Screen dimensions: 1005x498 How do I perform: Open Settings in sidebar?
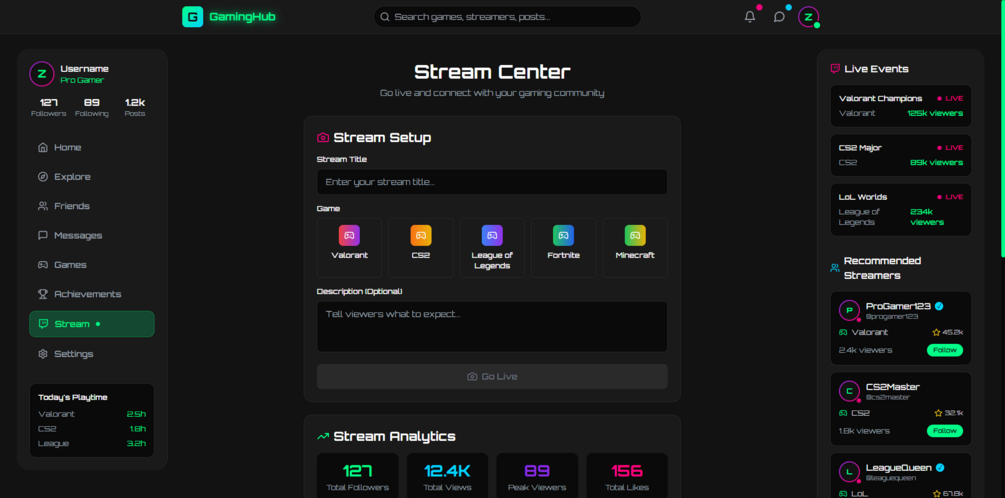pos(92,354)
